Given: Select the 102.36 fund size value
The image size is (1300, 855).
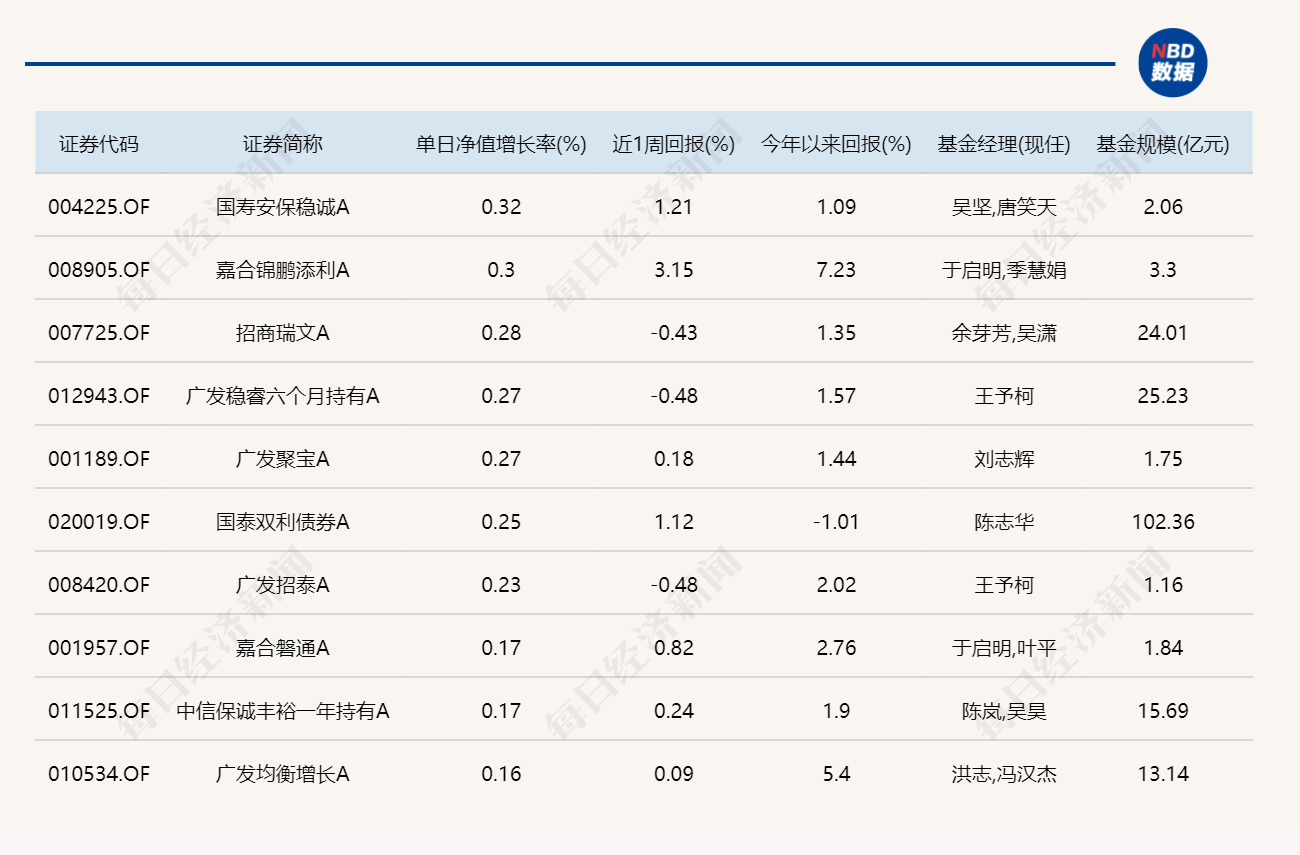Looking at the screenshot, I should (x=1163, y=522).
